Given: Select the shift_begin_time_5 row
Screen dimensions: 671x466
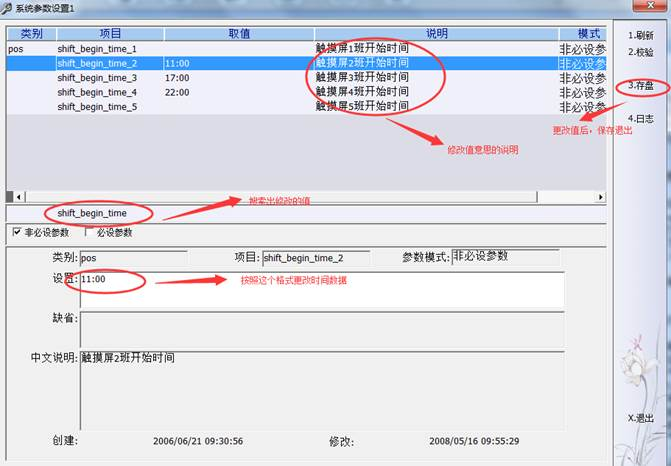Looking at the screenshot, I should 97,107.
